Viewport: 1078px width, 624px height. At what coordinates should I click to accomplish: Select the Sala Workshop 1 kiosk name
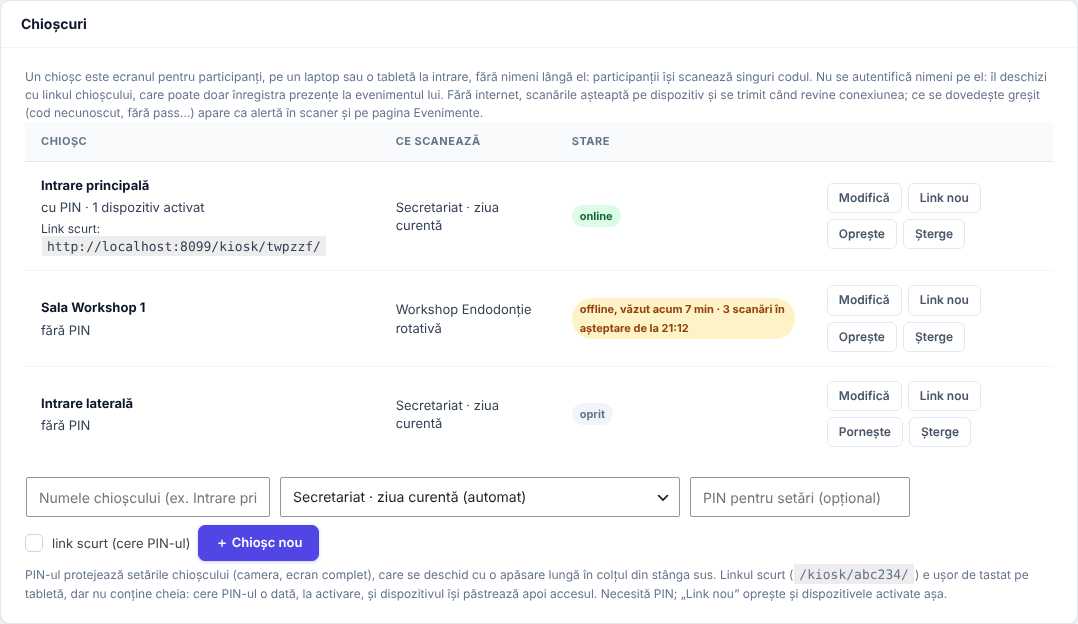93,308
